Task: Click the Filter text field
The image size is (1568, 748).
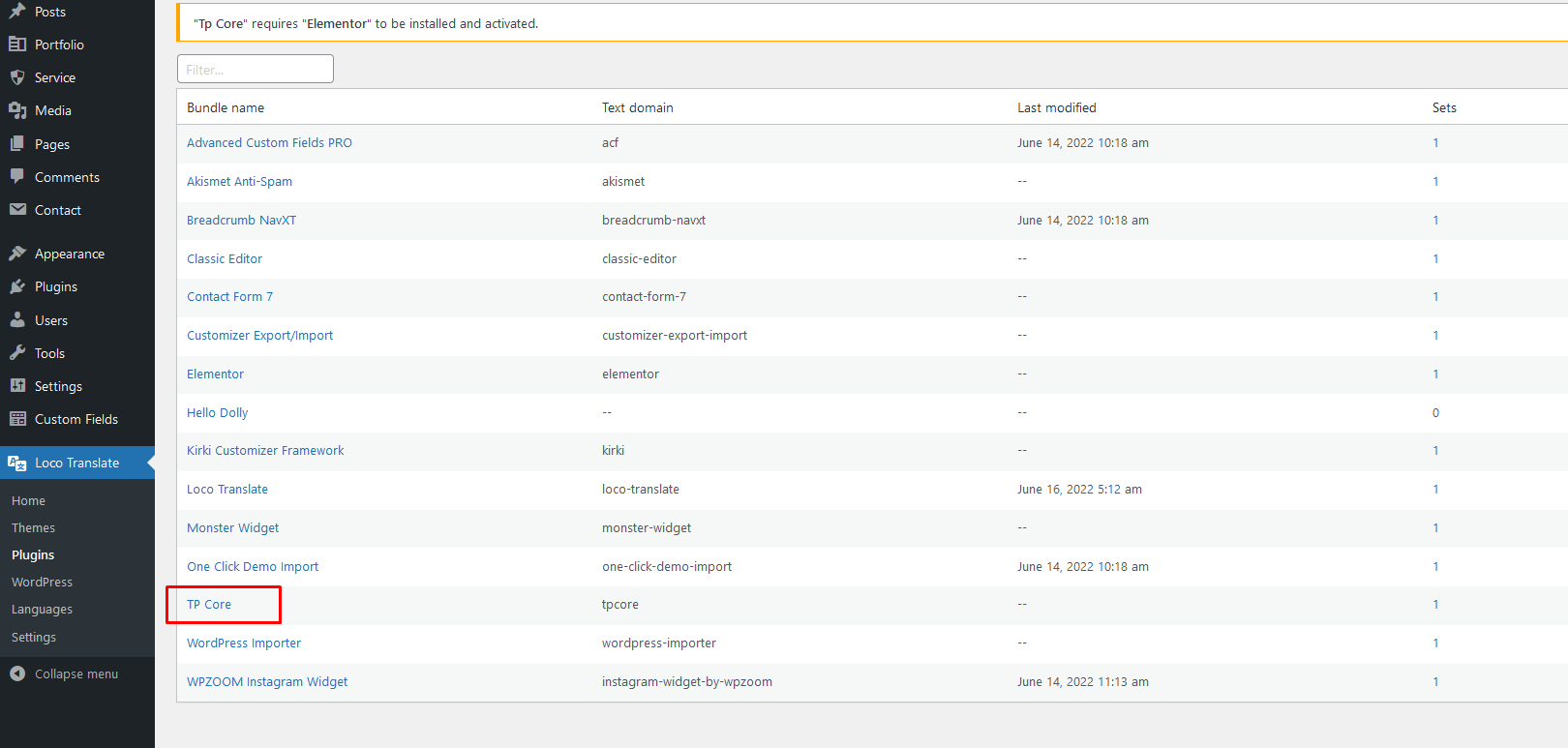Action: point(256,70)
